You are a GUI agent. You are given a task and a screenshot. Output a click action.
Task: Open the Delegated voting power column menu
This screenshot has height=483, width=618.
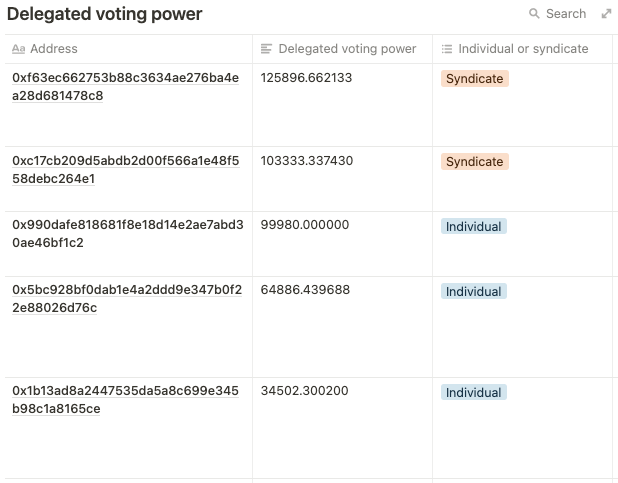(x=347, y=49)
